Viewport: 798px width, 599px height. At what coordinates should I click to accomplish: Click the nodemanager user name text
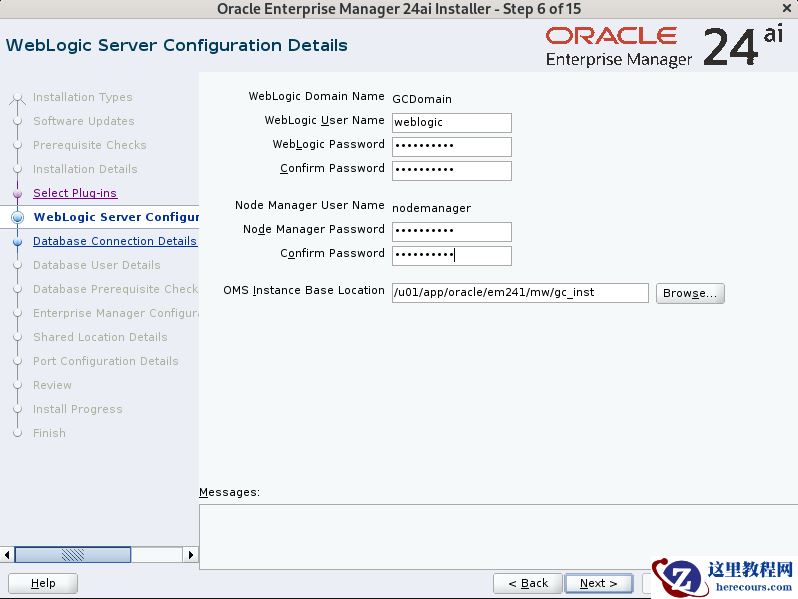(x=432, y=208)
